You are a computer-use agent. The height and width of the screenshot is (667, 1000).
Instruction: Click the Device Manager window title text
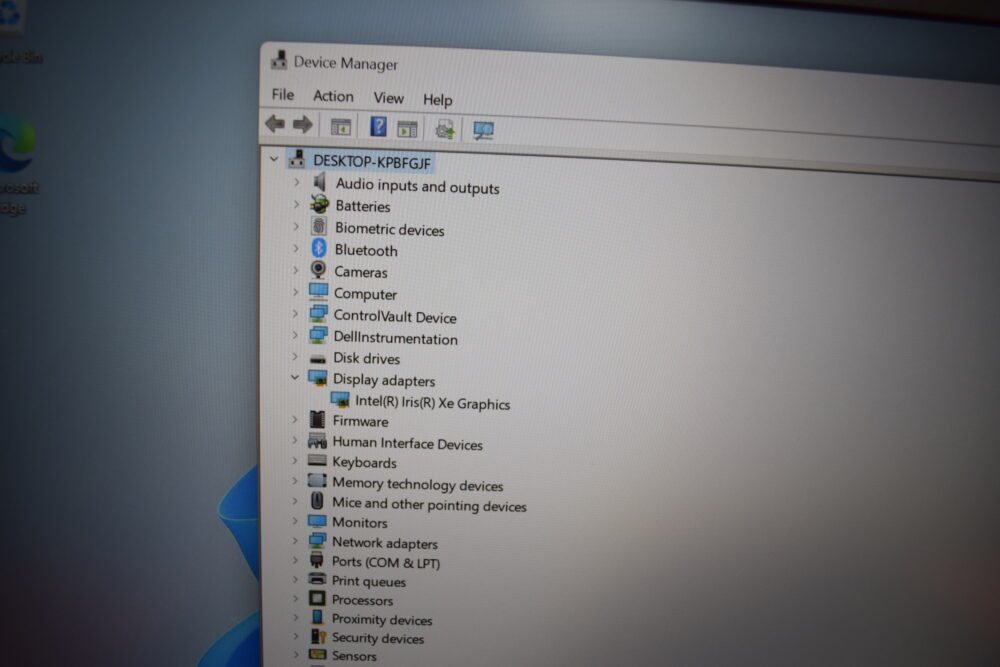click(x=346, y=63)
